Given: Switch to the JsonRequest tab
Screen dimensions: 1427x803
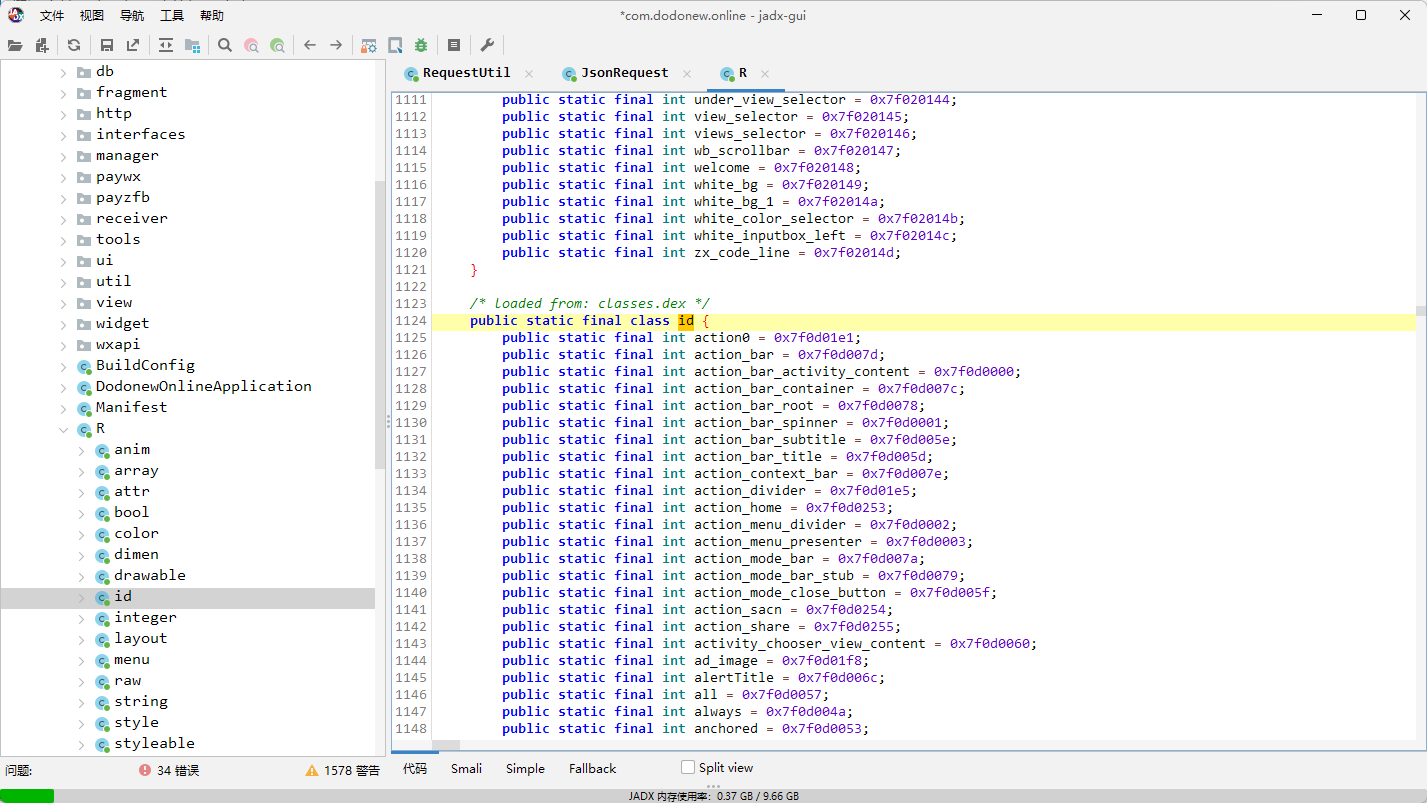Looking at the screenshot, I should 624,73.
